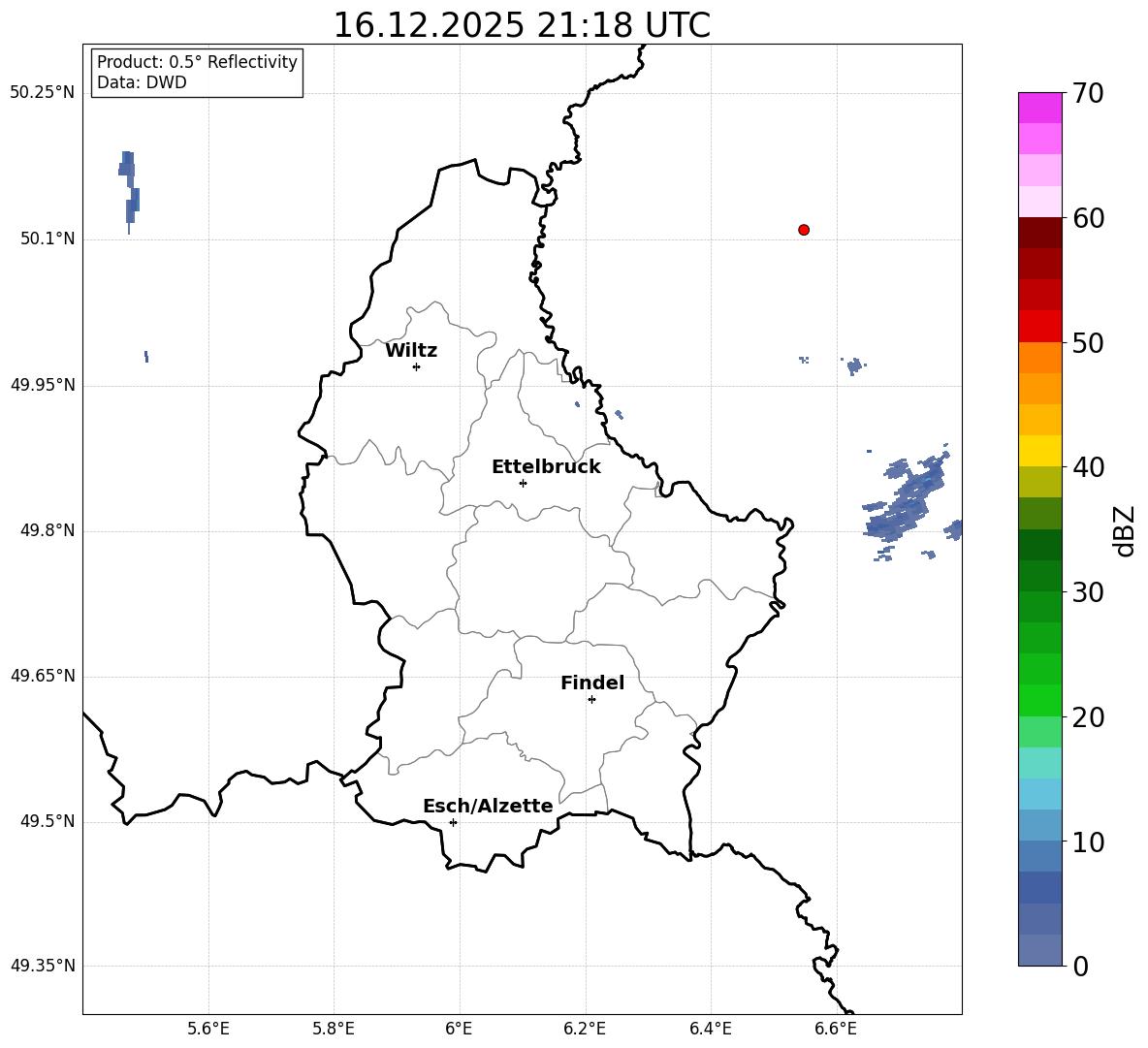Click the 5.8°E longitude label

pos(334,1029)
